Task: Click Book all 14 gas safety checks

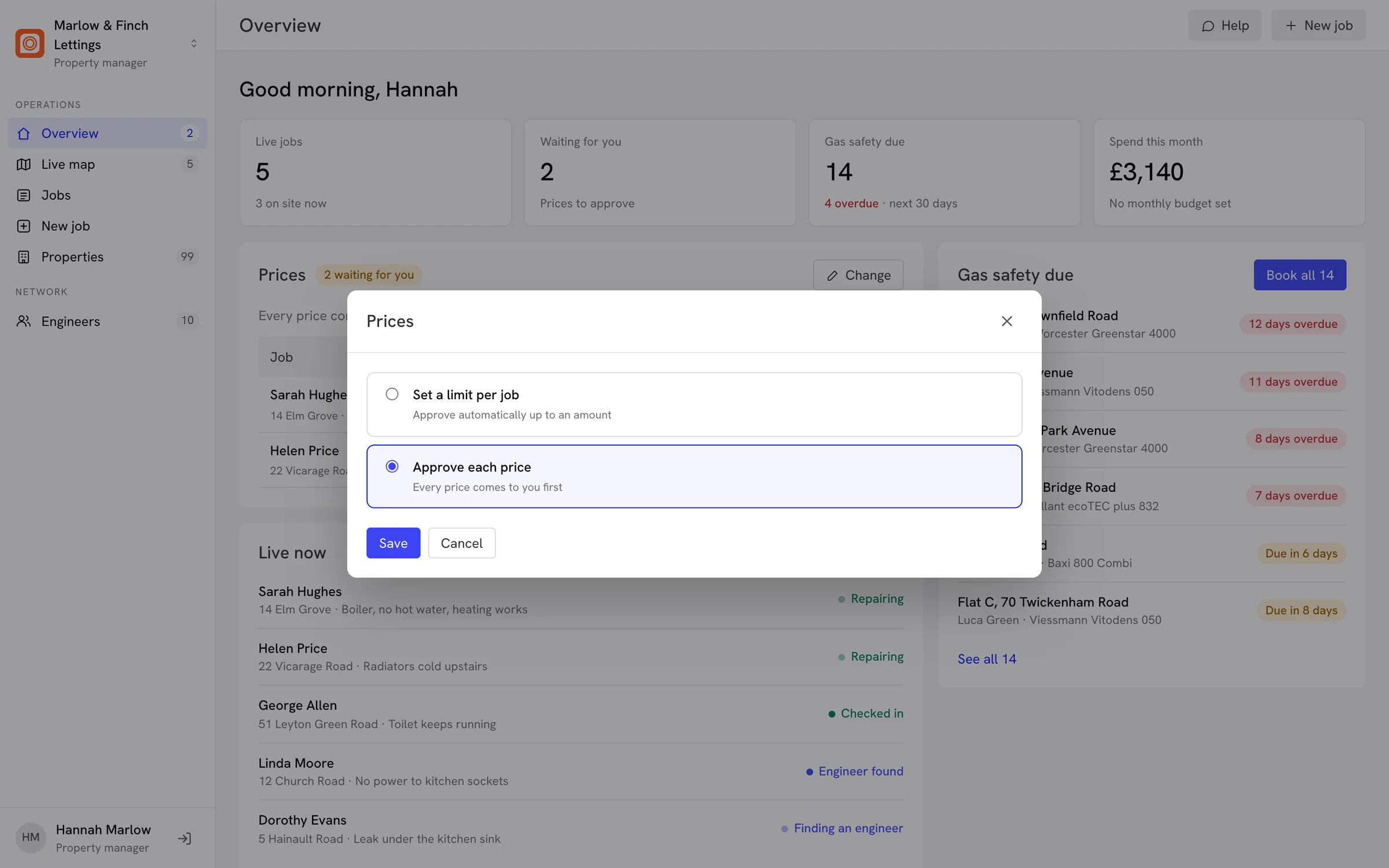Action: 1300,275
